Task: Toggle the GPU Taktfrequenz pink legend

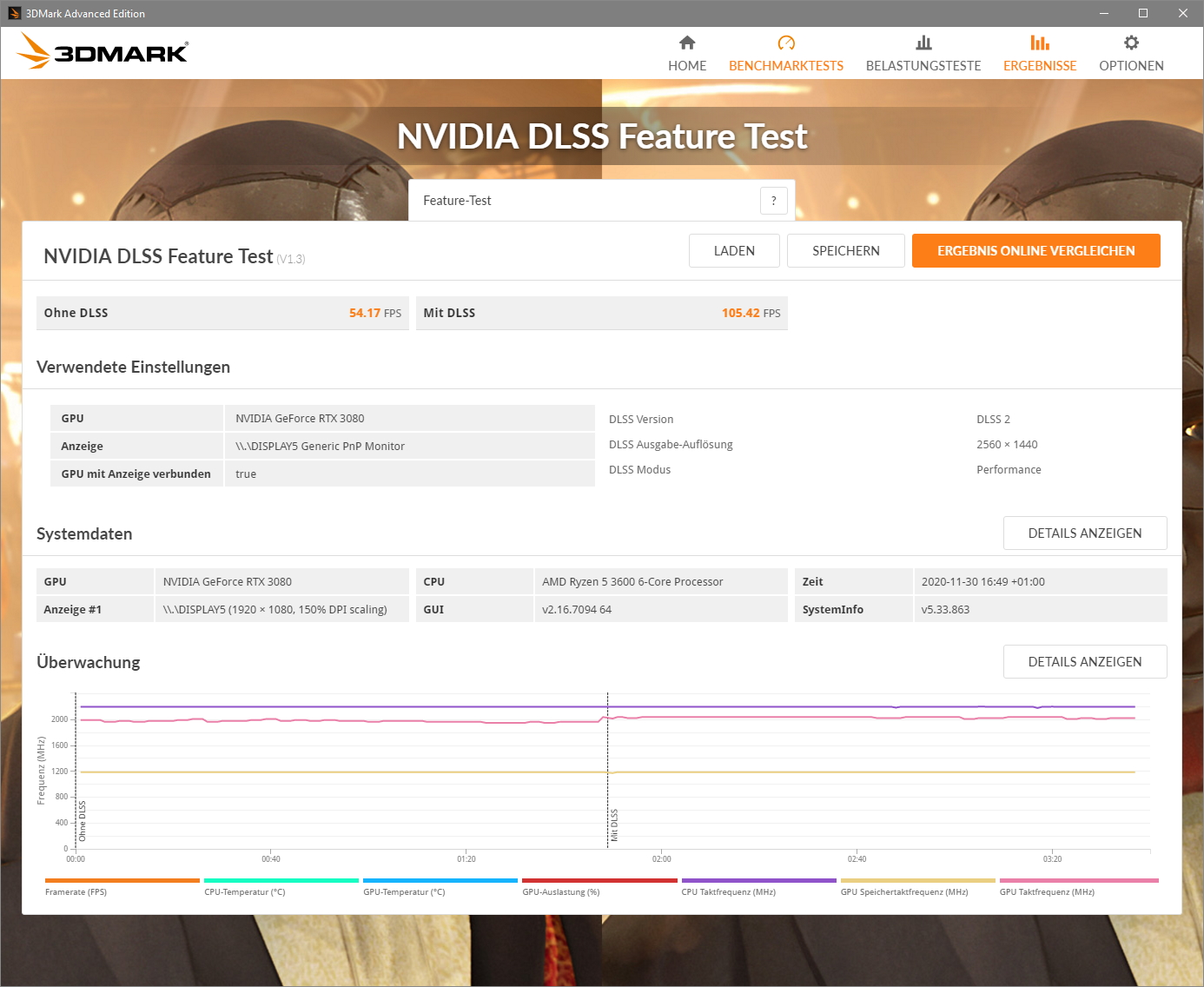Action: [1079, 880]
